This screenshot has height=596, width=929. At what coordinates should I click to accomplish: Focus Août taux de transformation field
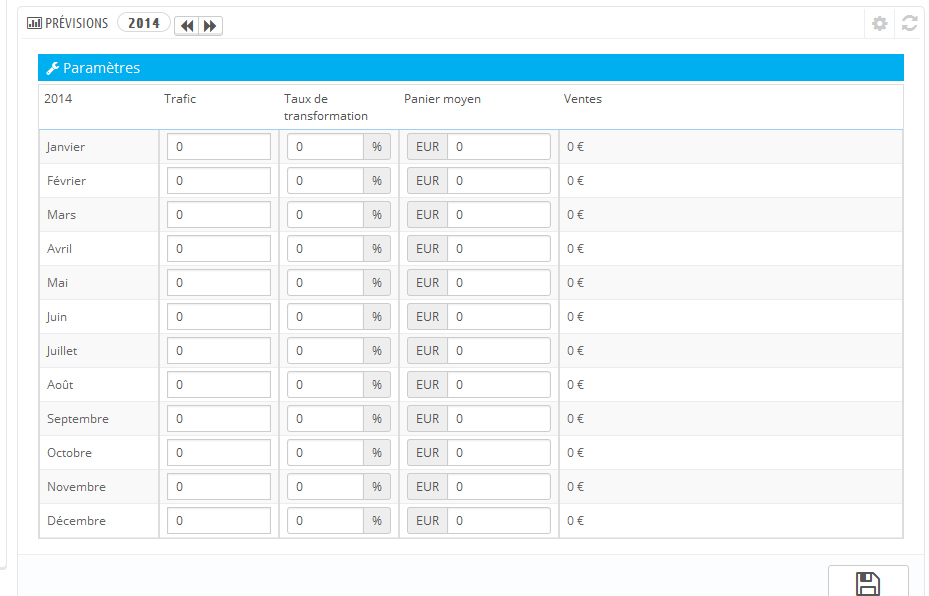coord(325,384)
